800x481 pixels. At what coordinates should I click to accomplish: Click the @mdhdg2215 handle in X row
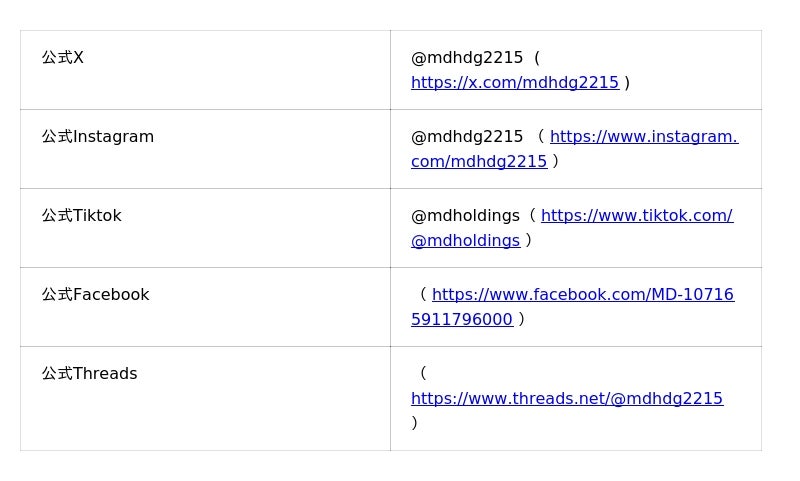coord(467,58)
